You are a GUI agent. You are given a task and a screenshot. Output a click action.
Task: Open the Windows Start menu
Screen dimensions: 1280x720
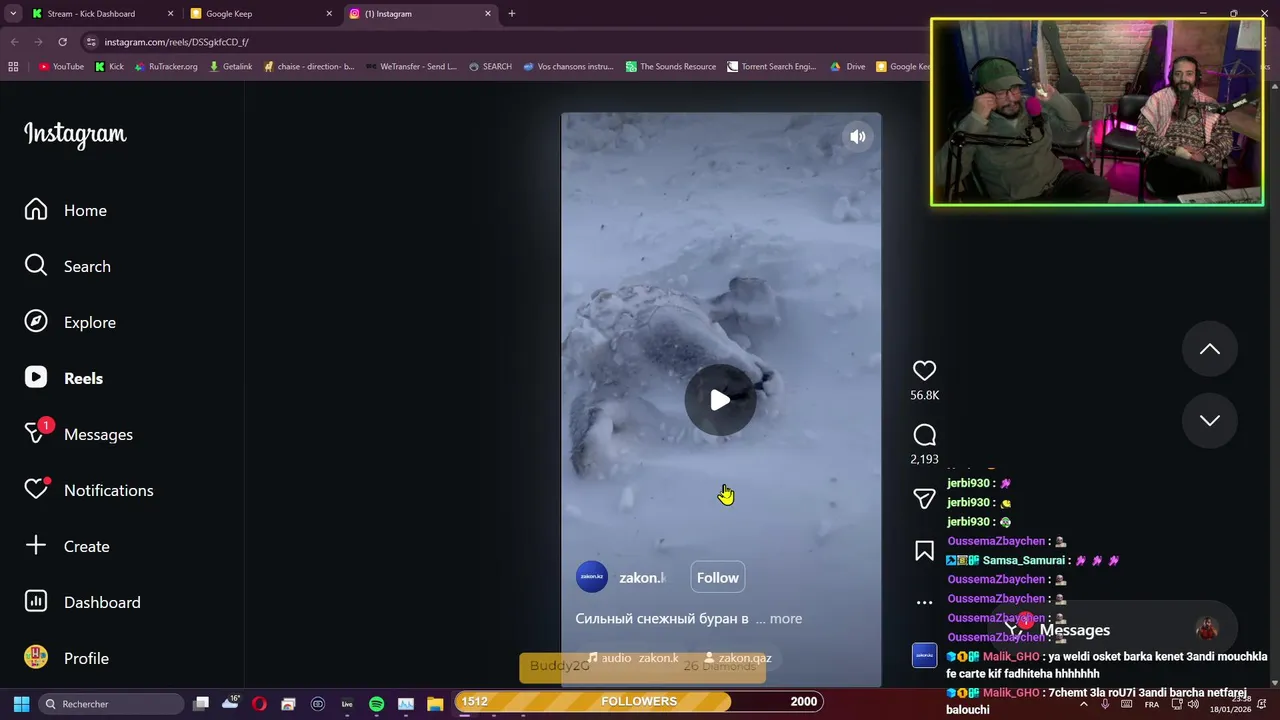(21, 704)
